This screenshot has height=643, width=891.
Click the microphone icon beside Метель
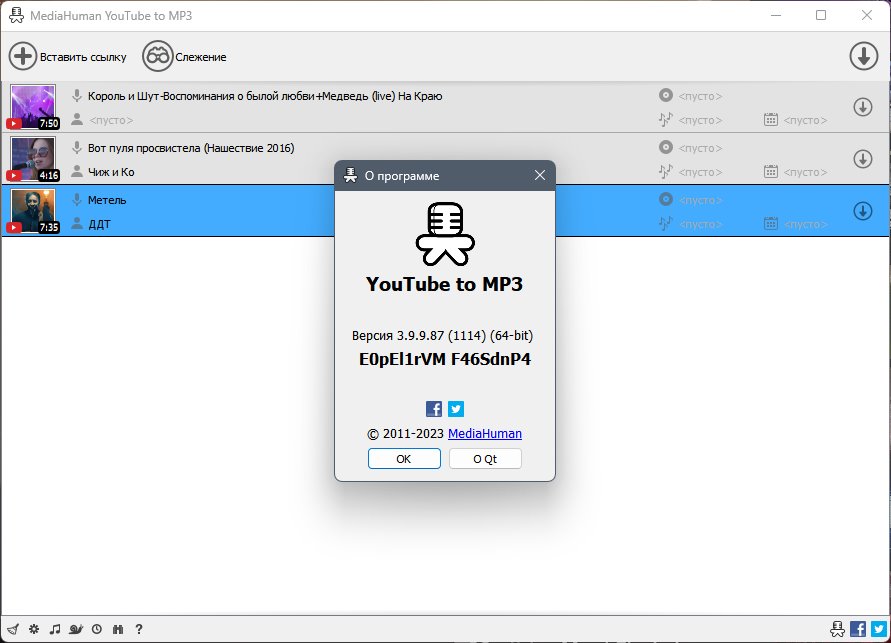point(77,200)
